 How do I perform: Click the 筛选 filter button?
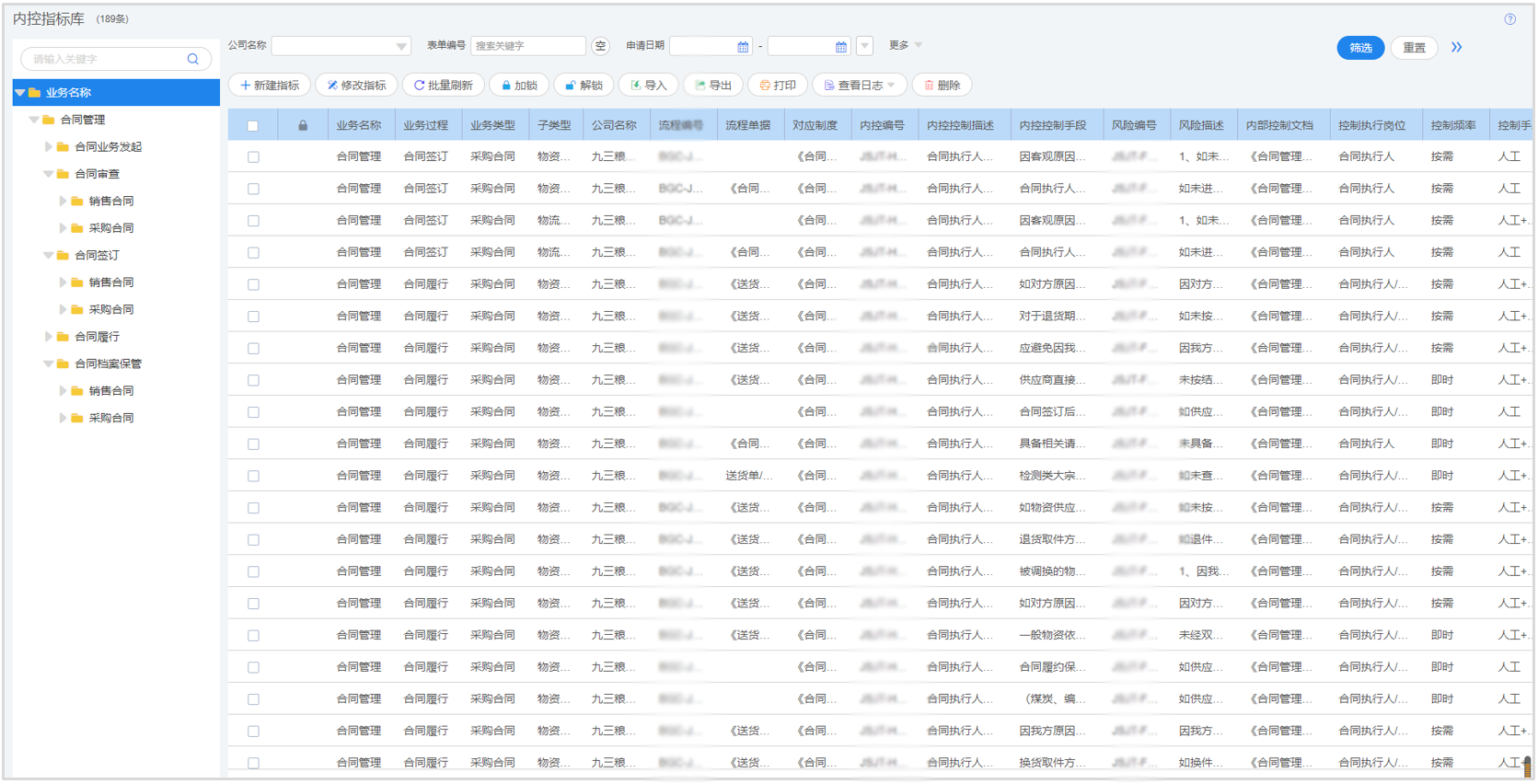pos(1361,48)
